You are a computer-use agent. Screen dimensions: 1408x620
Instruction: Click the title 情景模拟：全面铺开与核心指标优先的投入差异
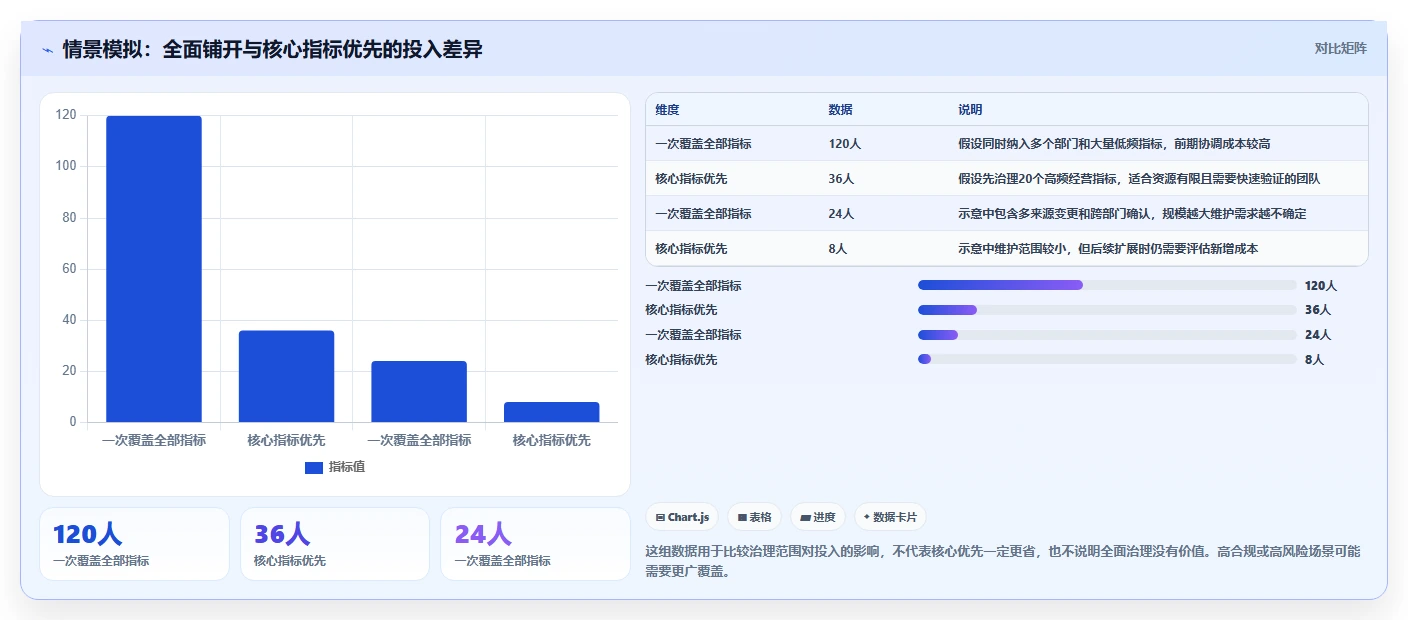click(273, 49)
